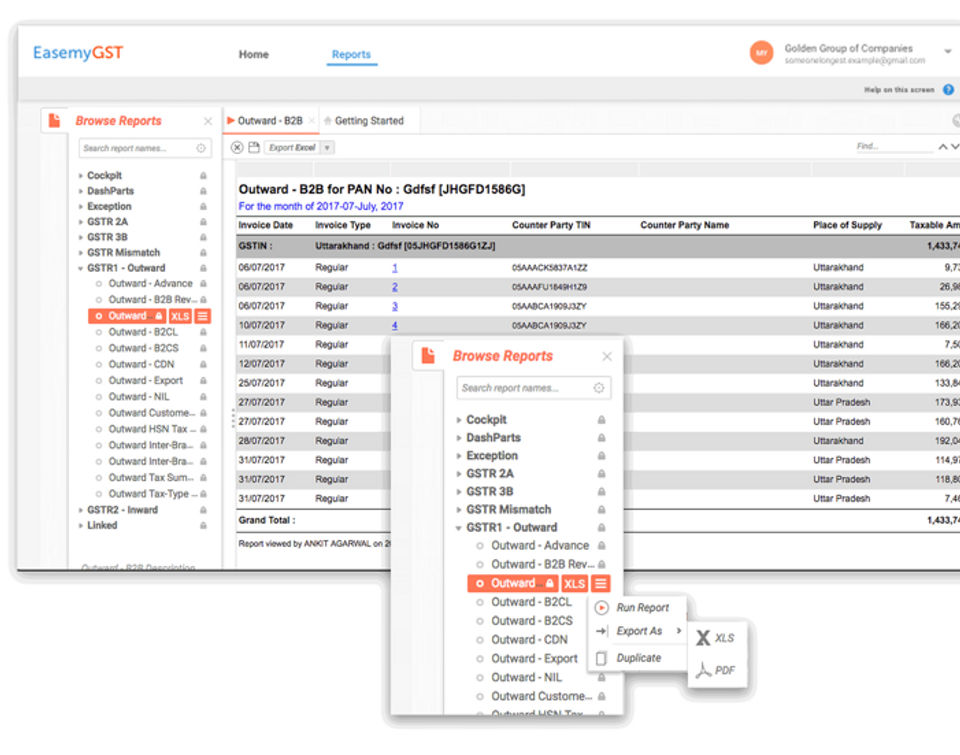Image resolution: width=960 pixels, height=755 pixels.
Task: Expand DashParts in left report tree
Action: click(80, 191)
